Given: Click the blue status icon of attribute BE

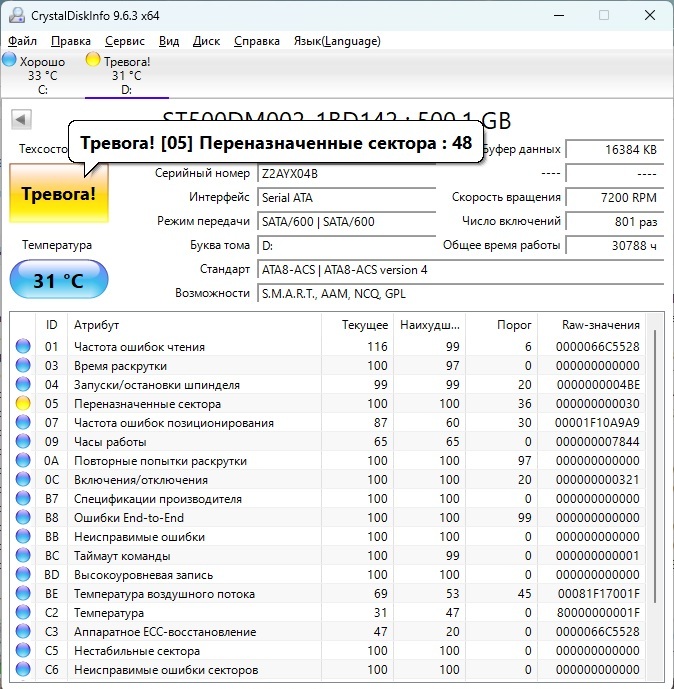Looking at the screenshot, I should click(23, 593).
